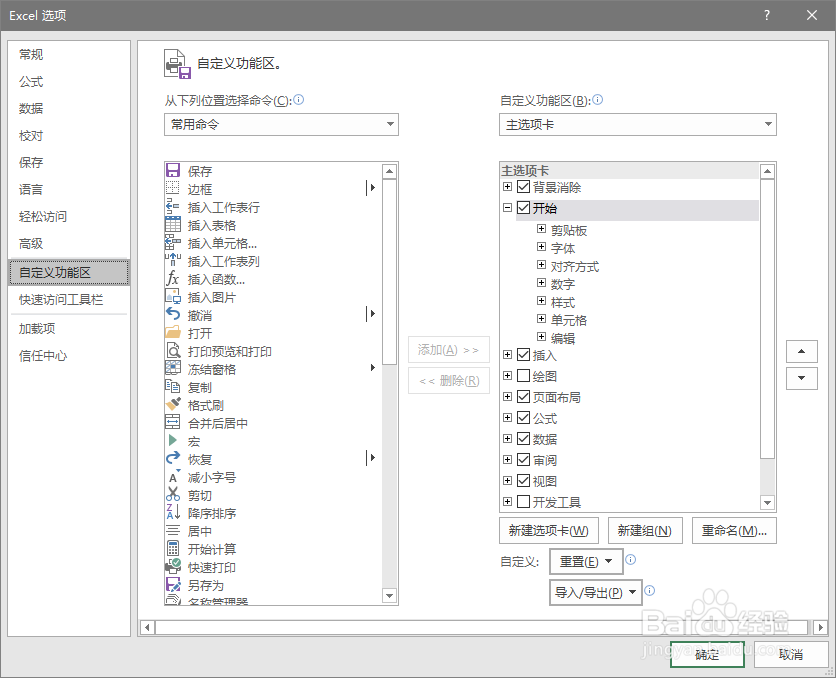
Task: Click the help question mark in title bar
Action: point(767,15)
